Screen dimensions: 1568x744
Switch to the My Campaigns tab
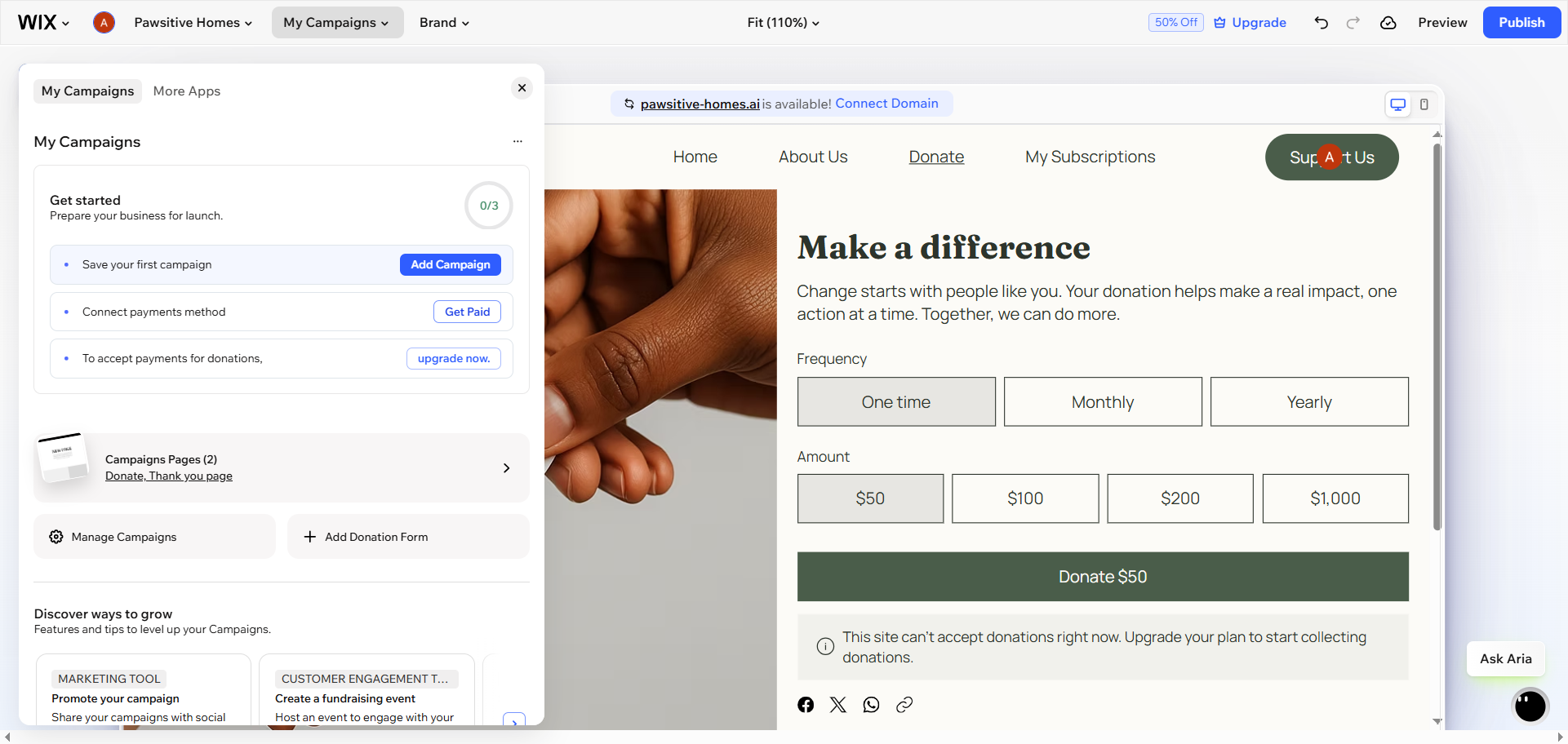[87, 91]
